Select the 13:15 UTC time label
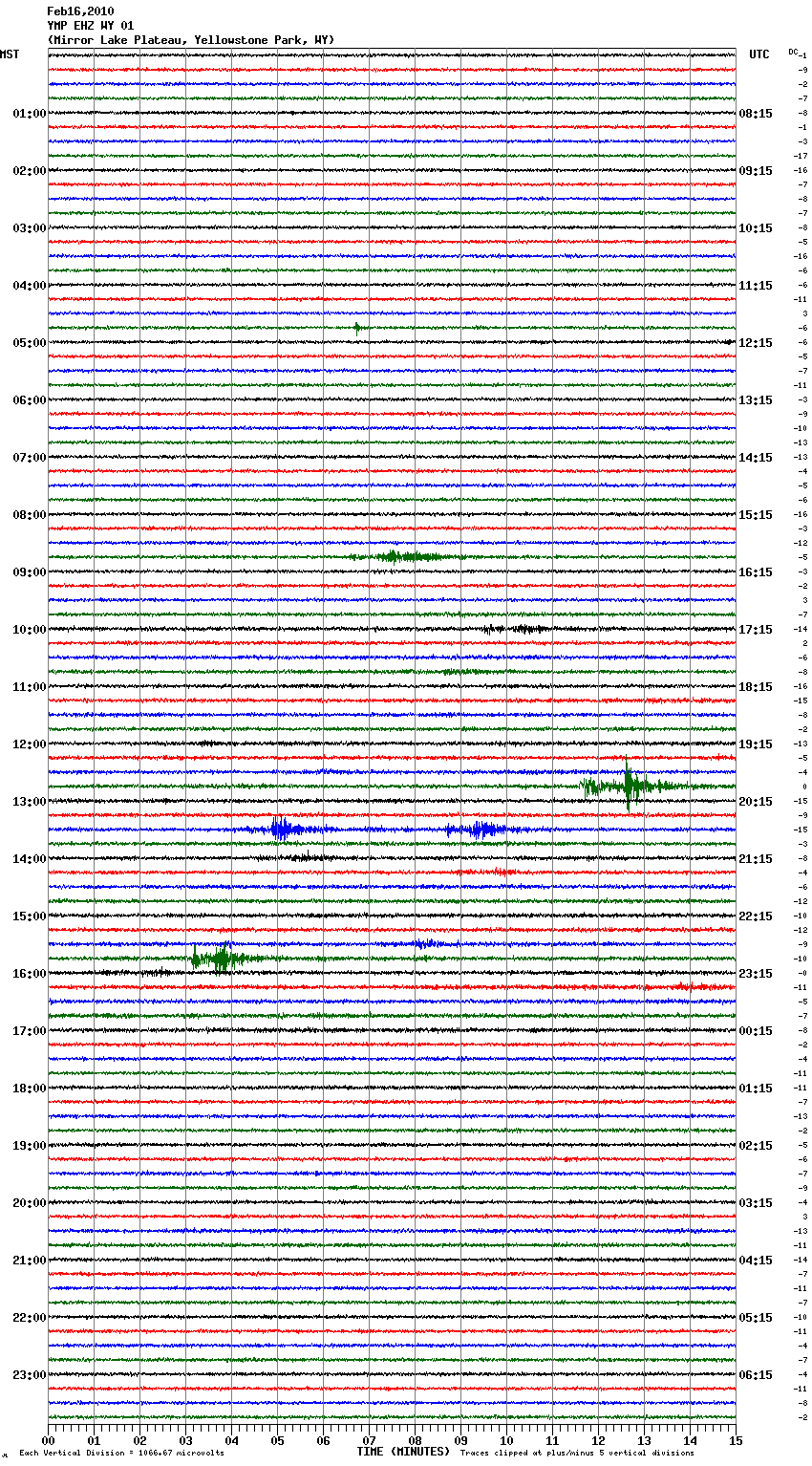This screenshot has width=812, height=1466. coord(756,400)
